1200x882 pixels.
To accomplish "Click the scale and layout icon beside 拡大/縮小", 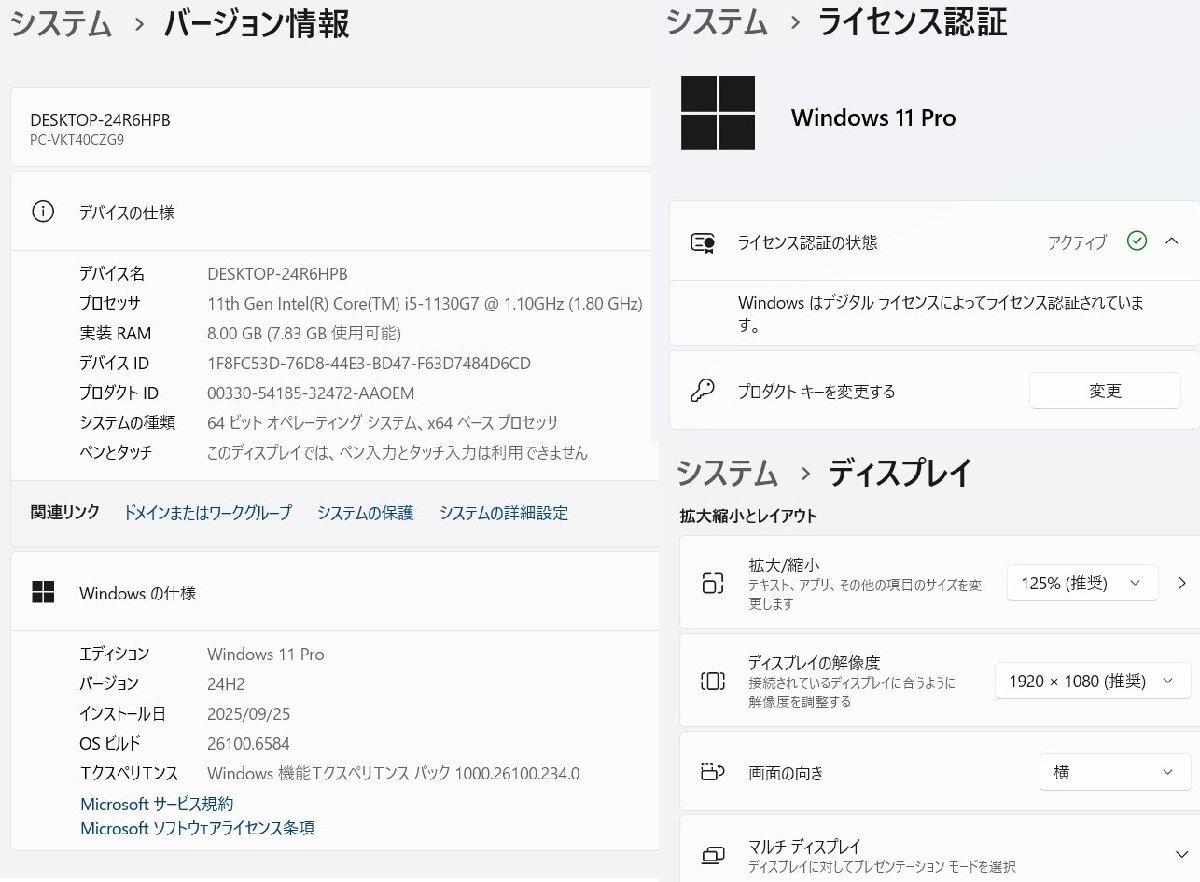I will pos(711,583).
